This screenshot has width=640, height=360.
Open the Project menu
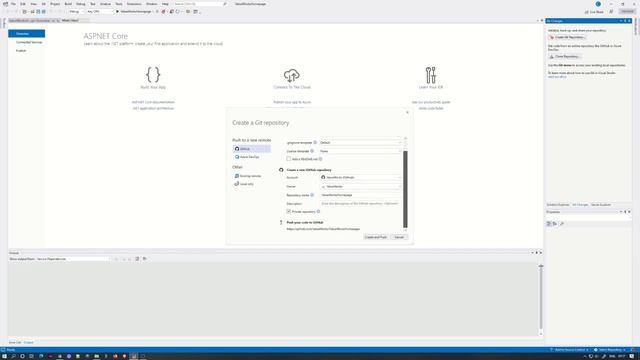pos(55,4)
